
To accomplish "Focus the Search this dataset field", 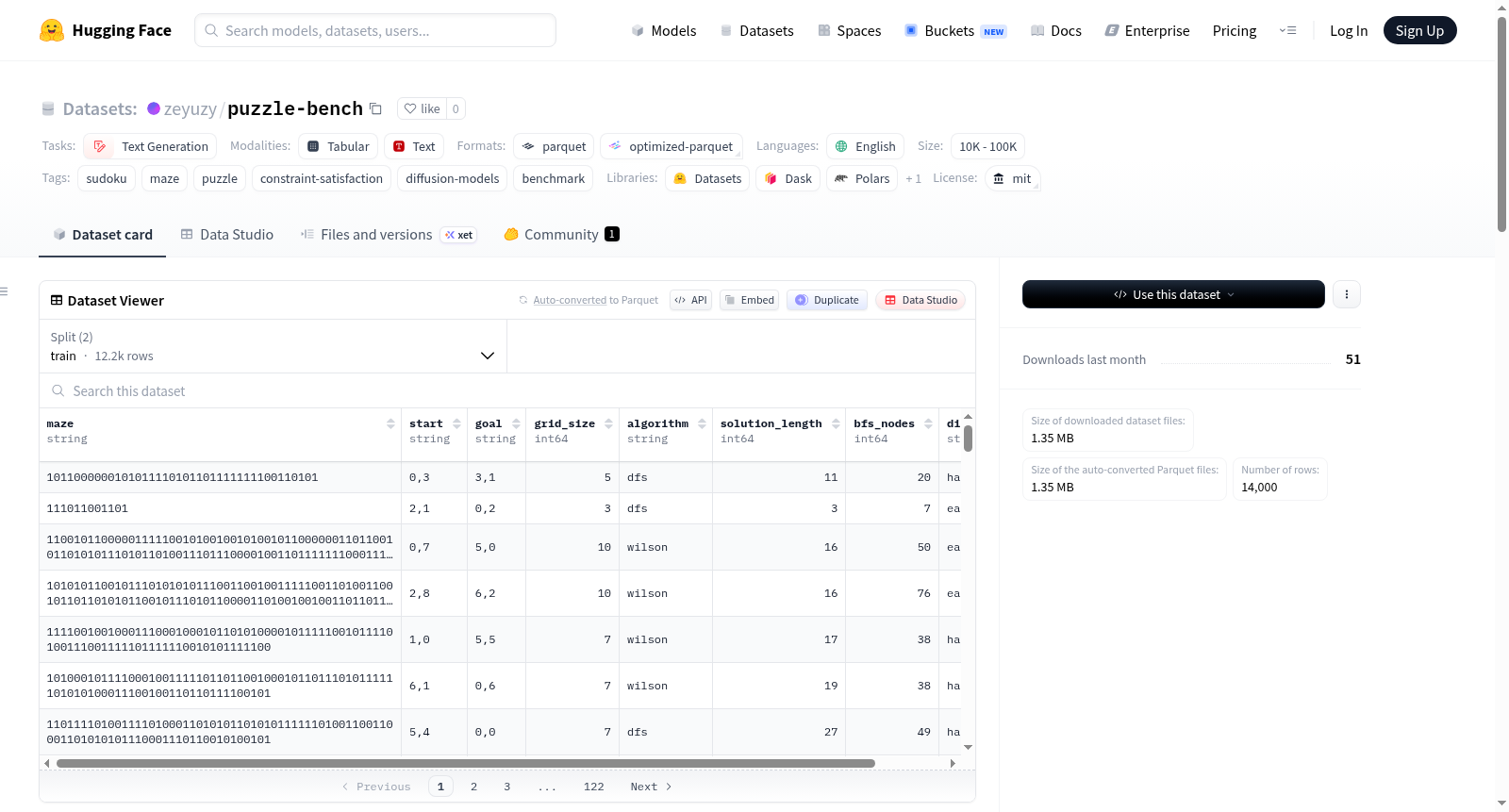I will (x=507, y=390).
